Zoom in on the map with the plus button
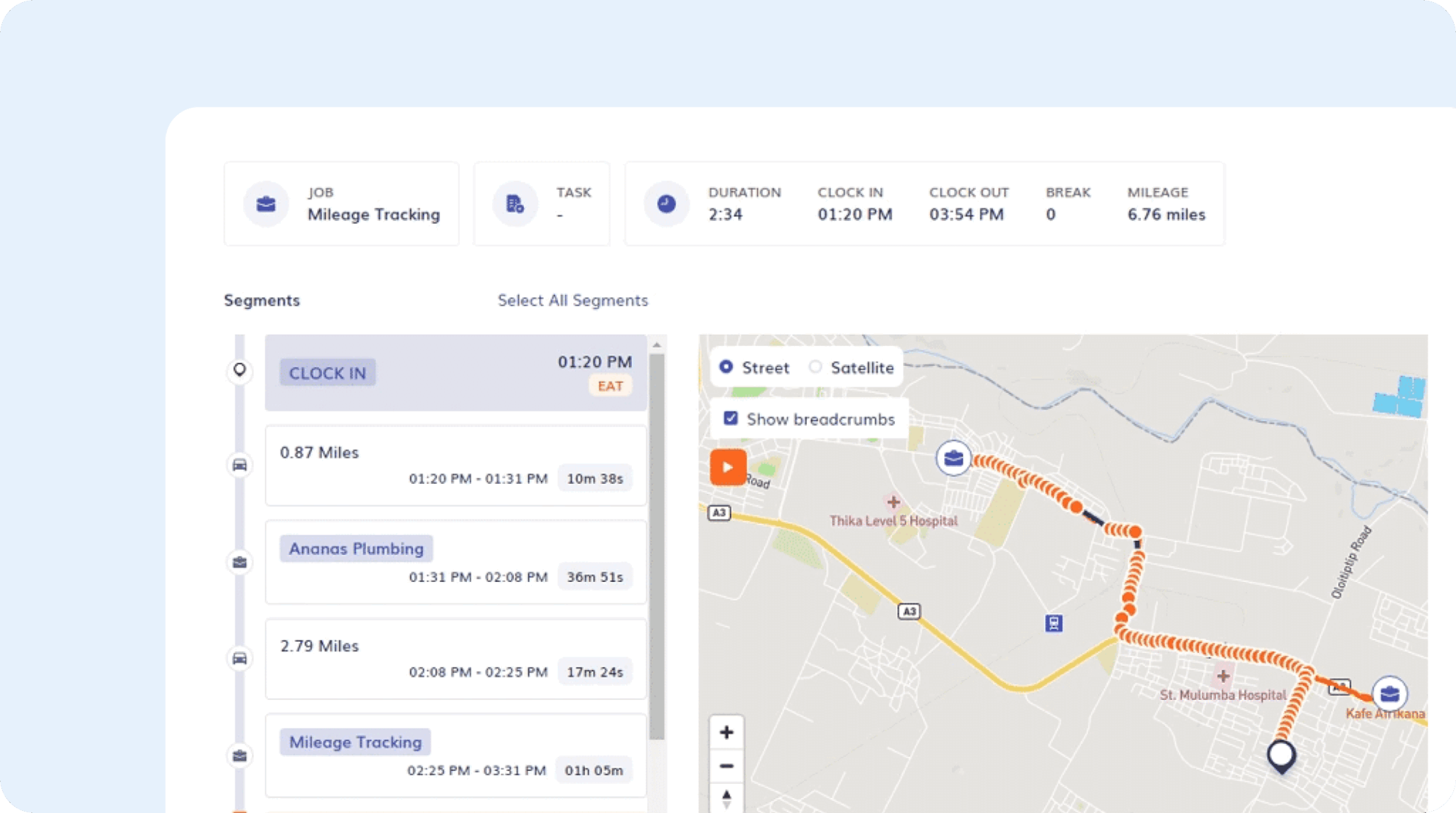Image resolution: width=1456 pixels, height=813 pixels. click(727, 731)
